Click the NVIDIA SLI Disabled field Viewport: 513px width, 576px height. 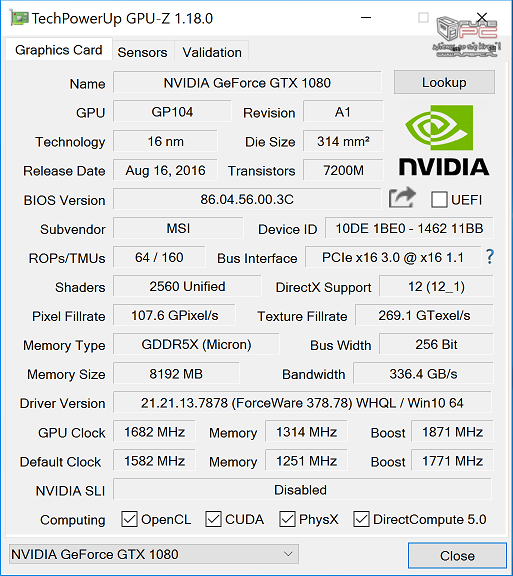coord(302,489)
